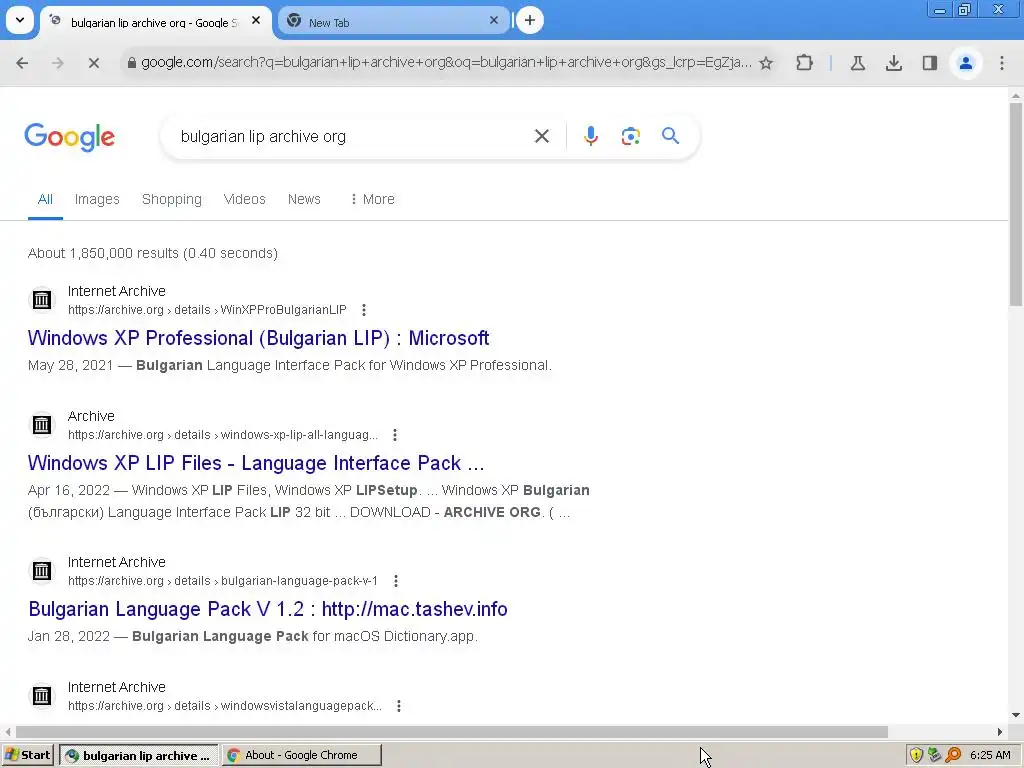Open the Windows Start menu
1024x768 pixels.
(x=27, y=755)
